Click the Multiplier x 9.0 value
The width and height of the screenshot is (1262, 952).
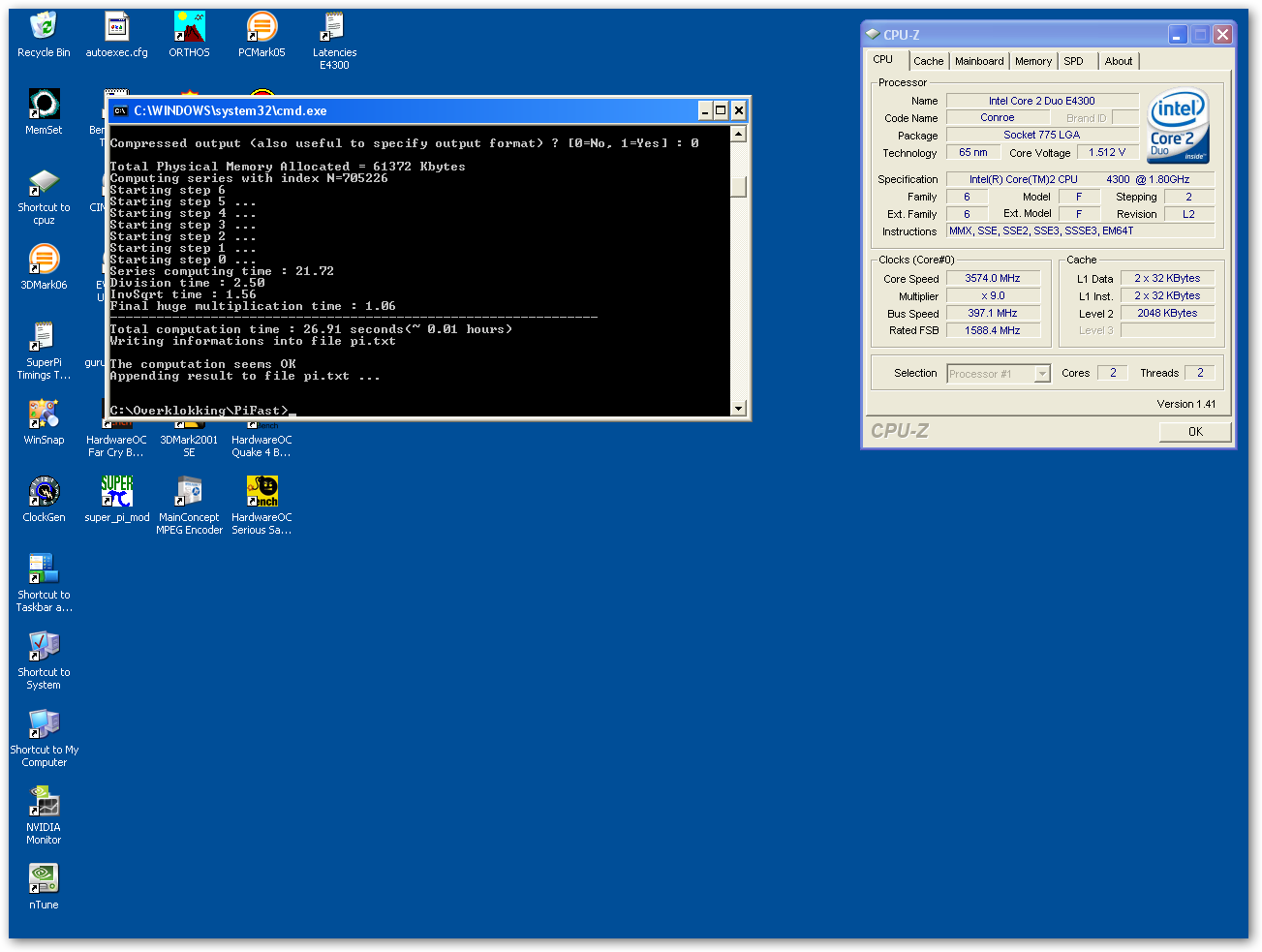click(993, 295)
